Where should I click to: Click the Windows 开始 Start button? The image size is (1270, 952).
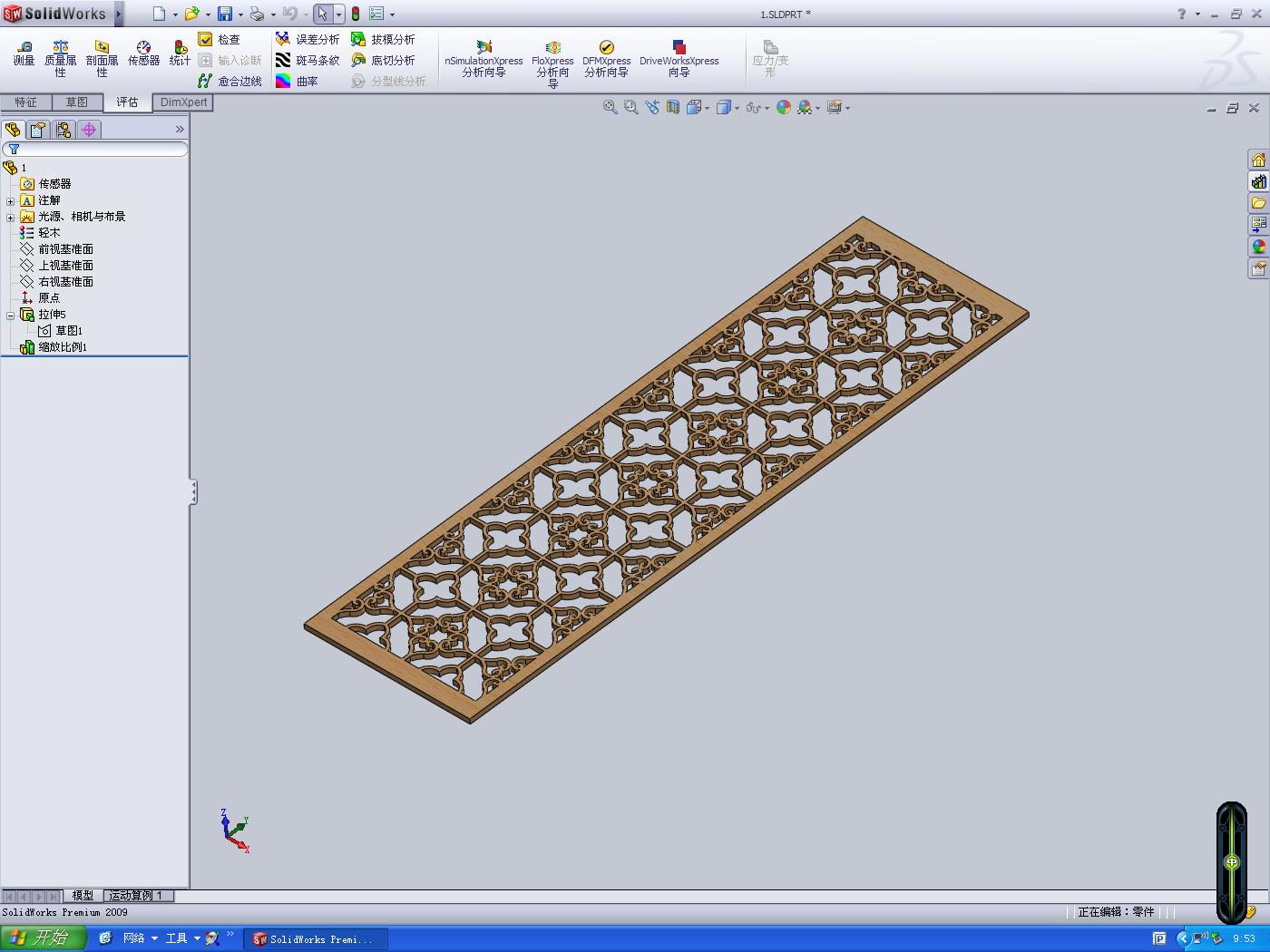(43, 938)
